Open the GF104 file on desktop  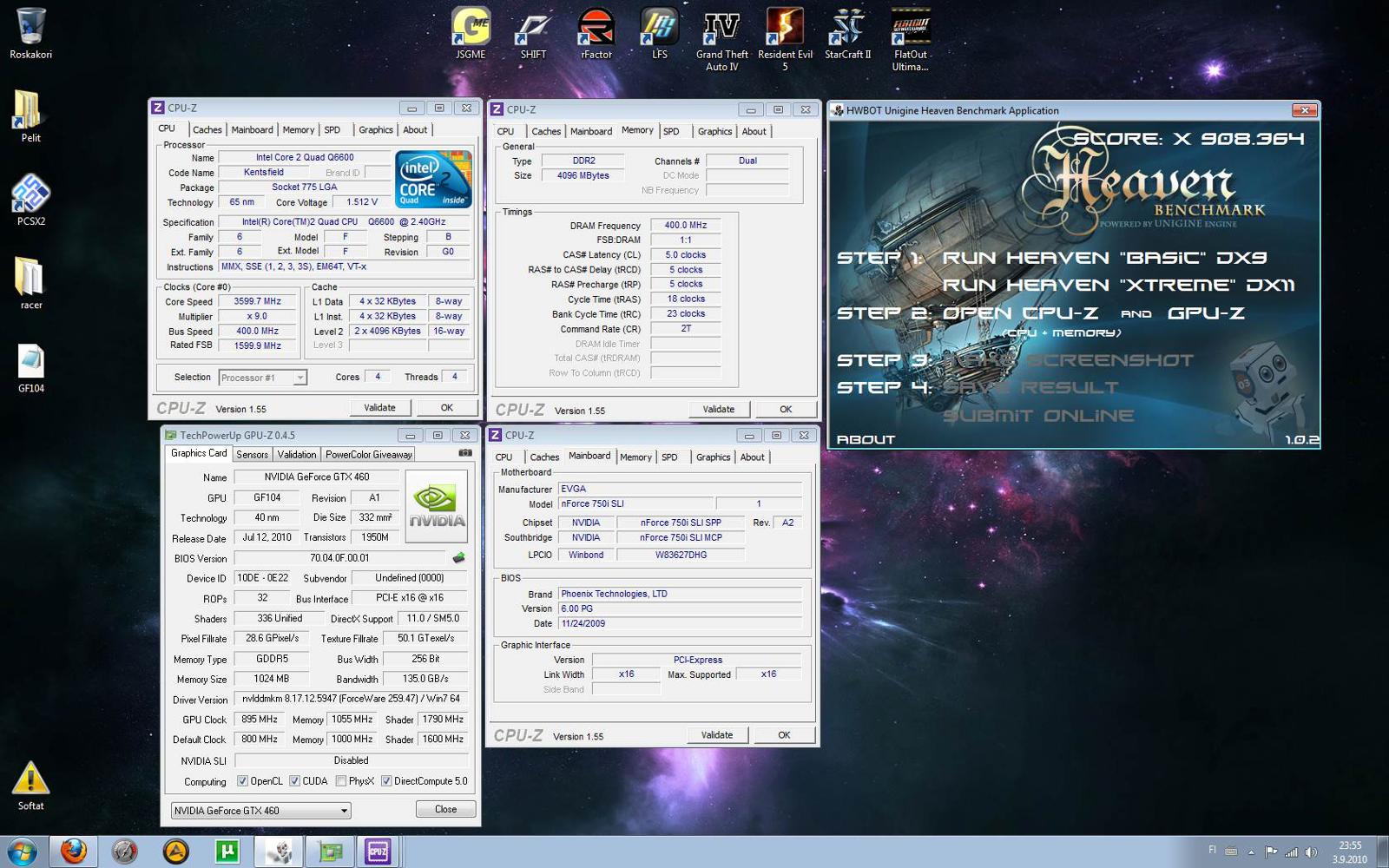30,366
